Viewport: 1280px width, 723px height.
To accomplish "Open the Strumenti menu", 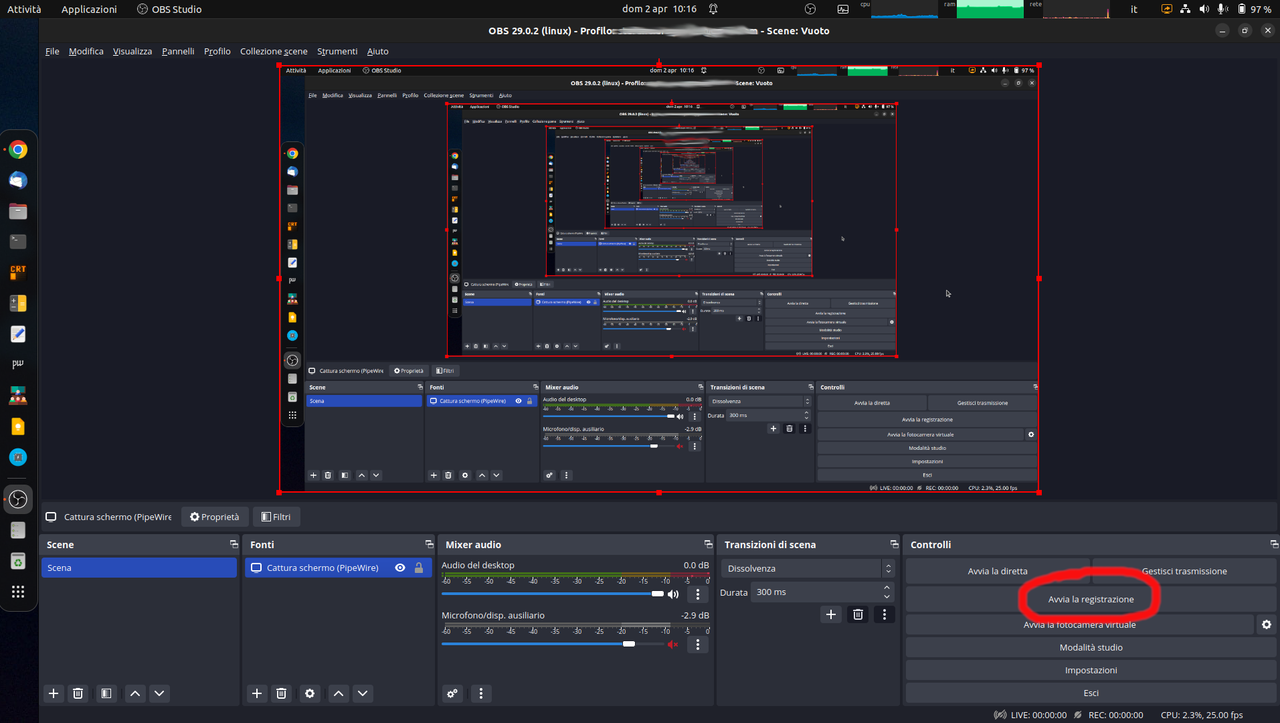I will point(337,51).
